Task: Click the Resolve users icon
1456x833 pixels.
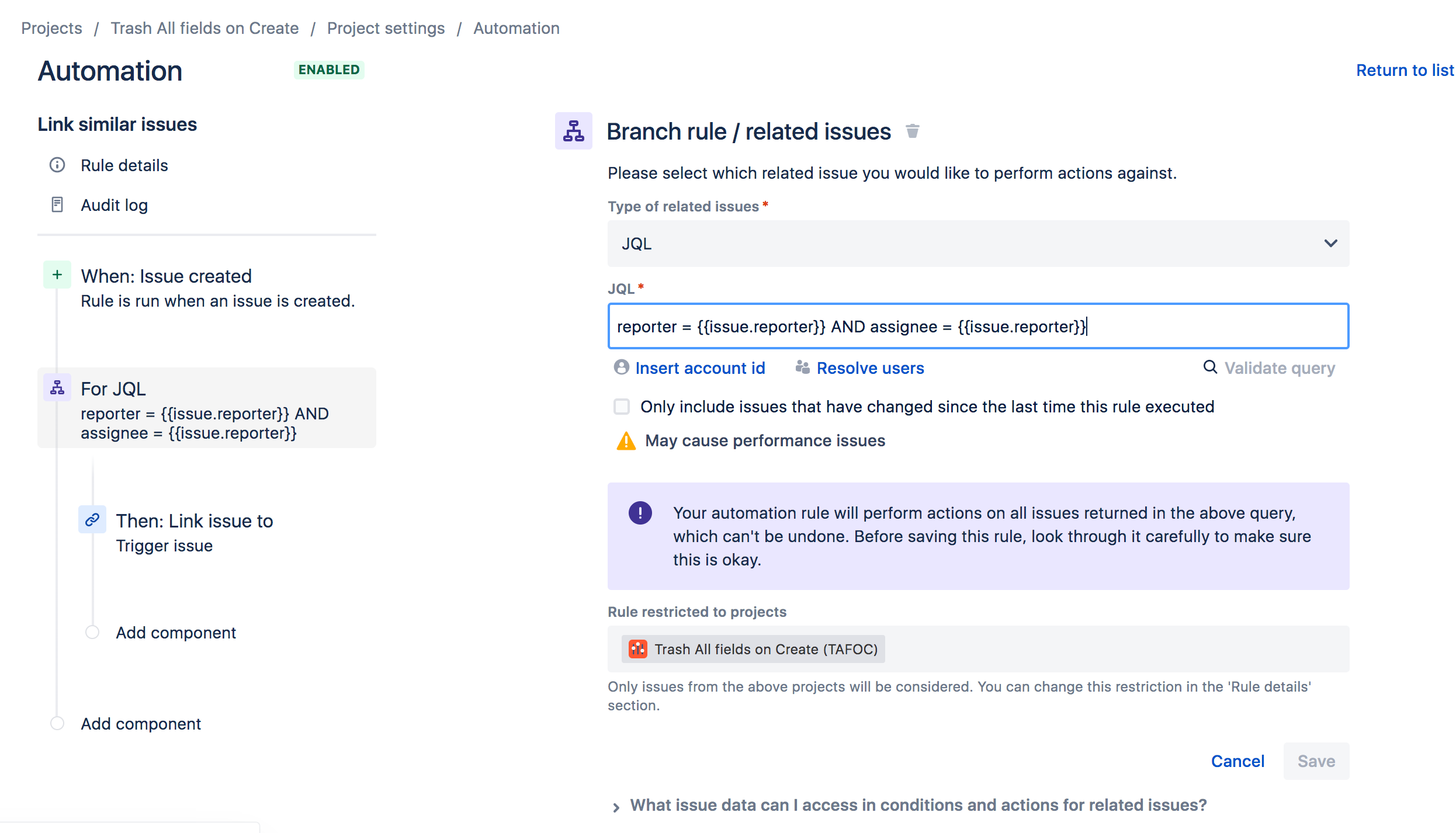Action: pyautogui.click(x=802, y=367)
